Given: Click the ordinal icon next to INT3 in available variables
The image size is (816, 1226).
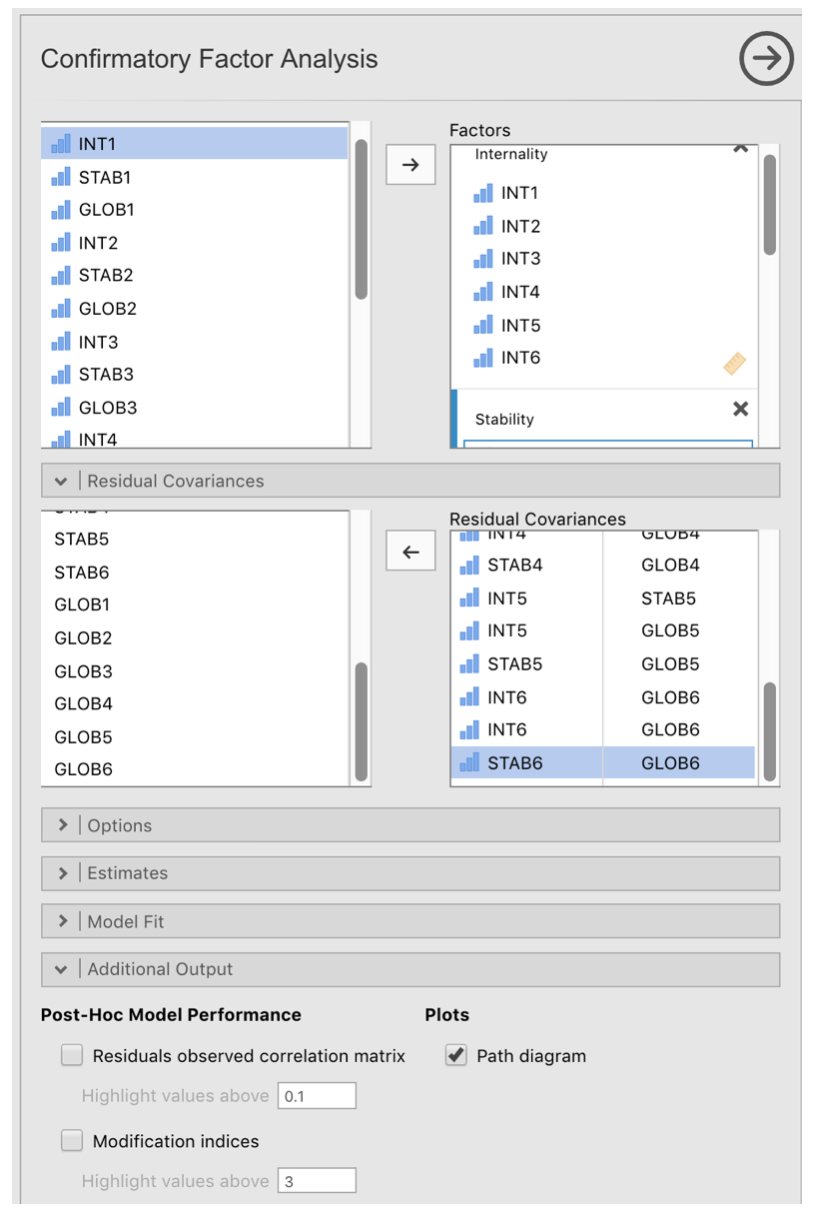Looking at the screenshot, I should (x=61, y=342).
